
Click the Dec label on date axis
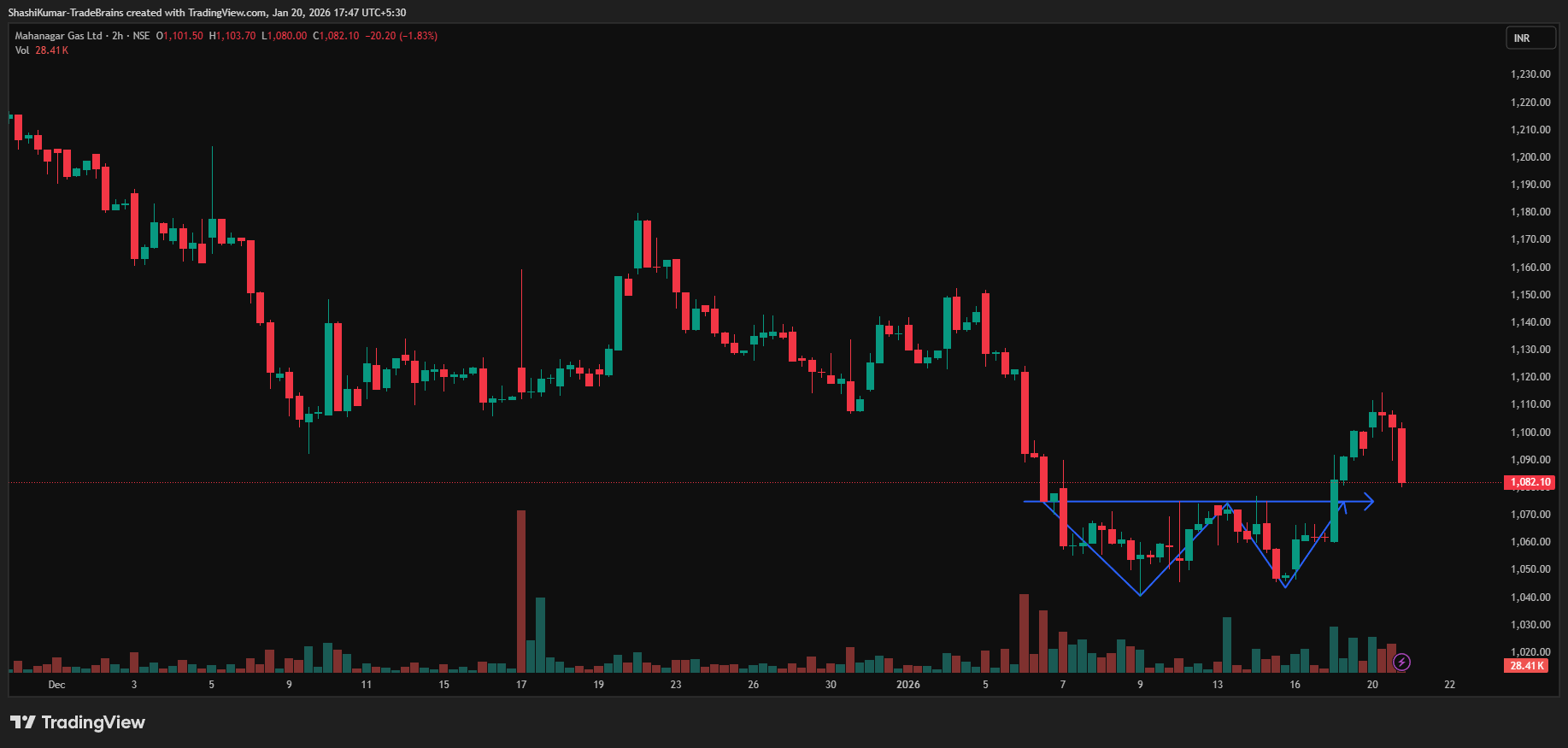[56, 685]
